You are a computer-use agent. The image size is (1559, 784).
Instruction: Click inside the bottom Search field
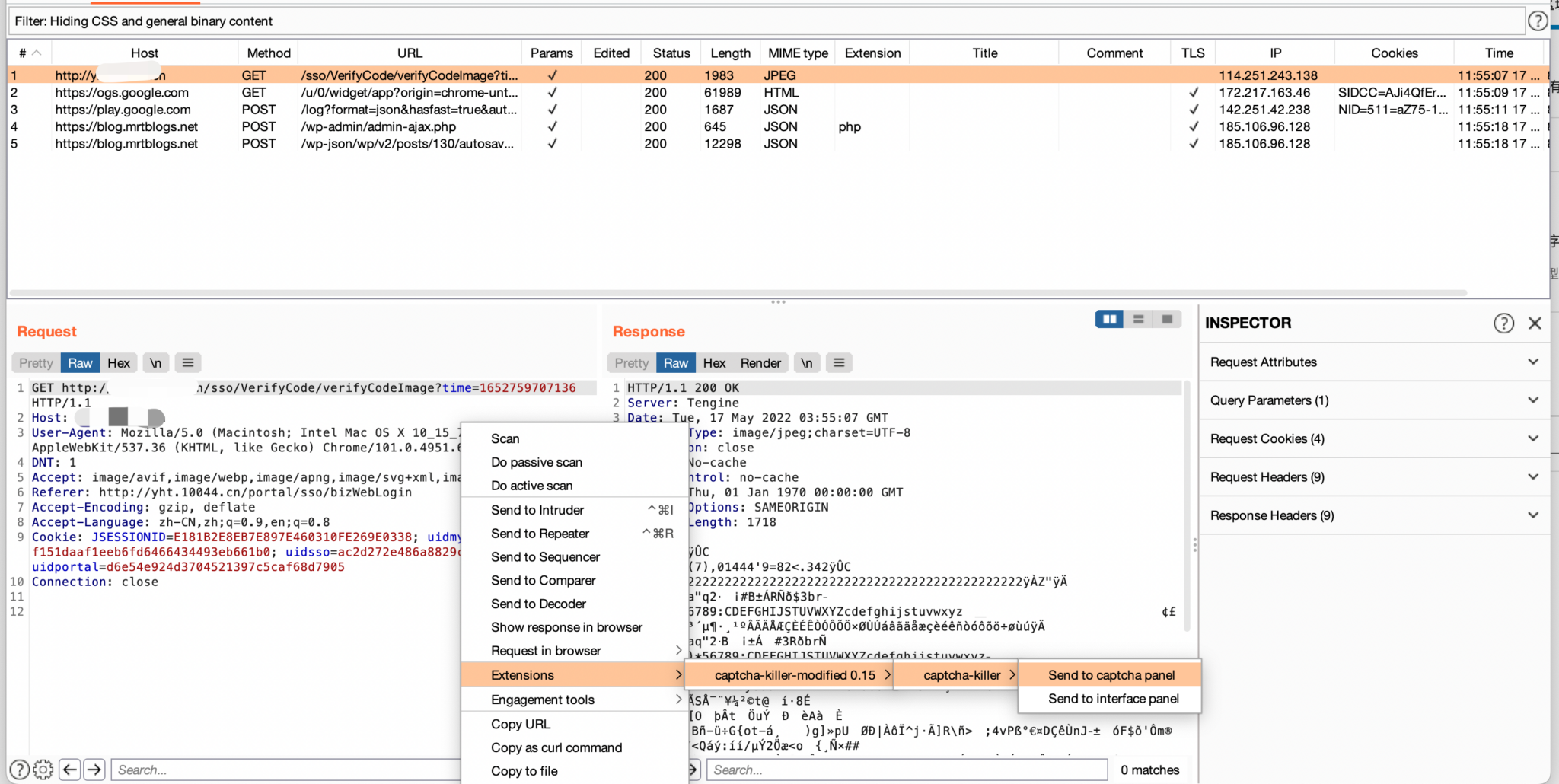[x=906, y=770]
